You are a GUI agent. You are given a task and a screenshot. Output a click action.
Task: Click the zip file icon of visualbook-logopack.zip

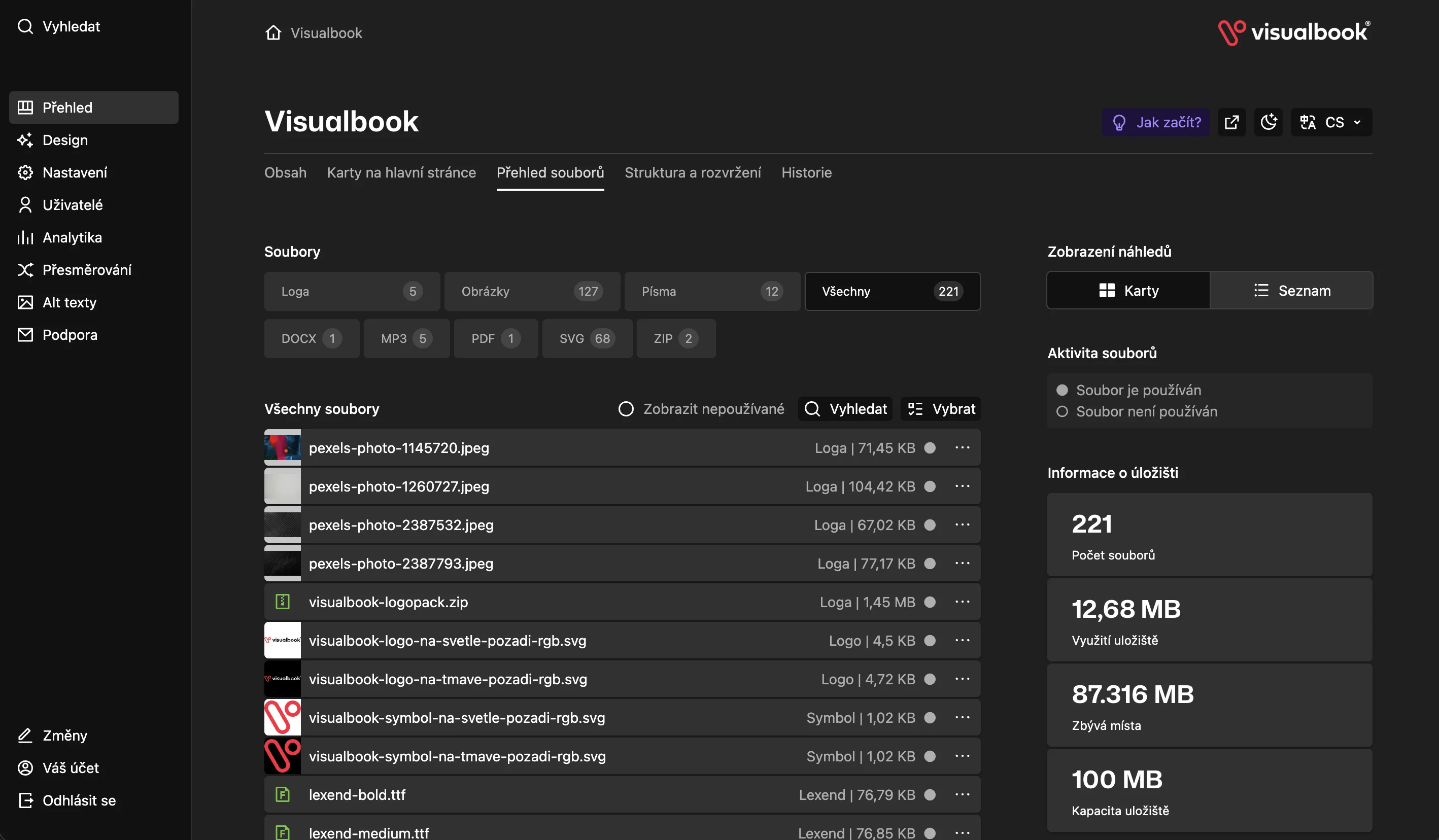pyautogui.click(x=283, y=602)
